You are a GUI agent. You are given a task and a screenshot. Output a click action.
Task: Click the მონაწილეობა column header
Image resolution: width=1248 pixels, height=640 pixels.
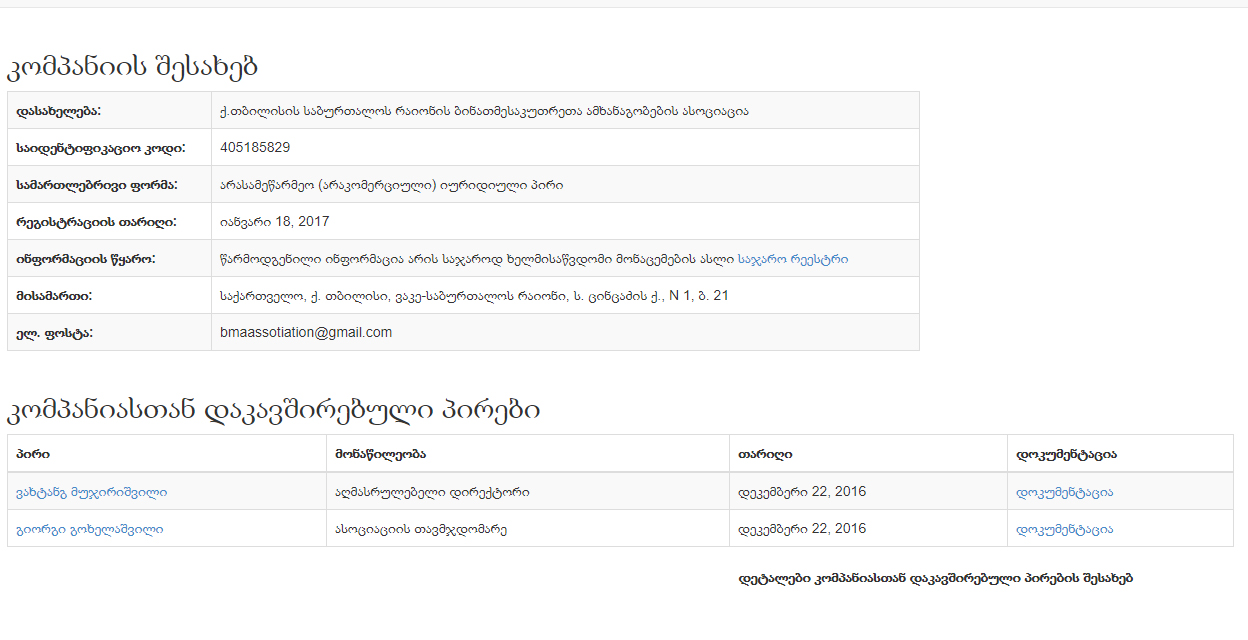[x=380, y=454]
